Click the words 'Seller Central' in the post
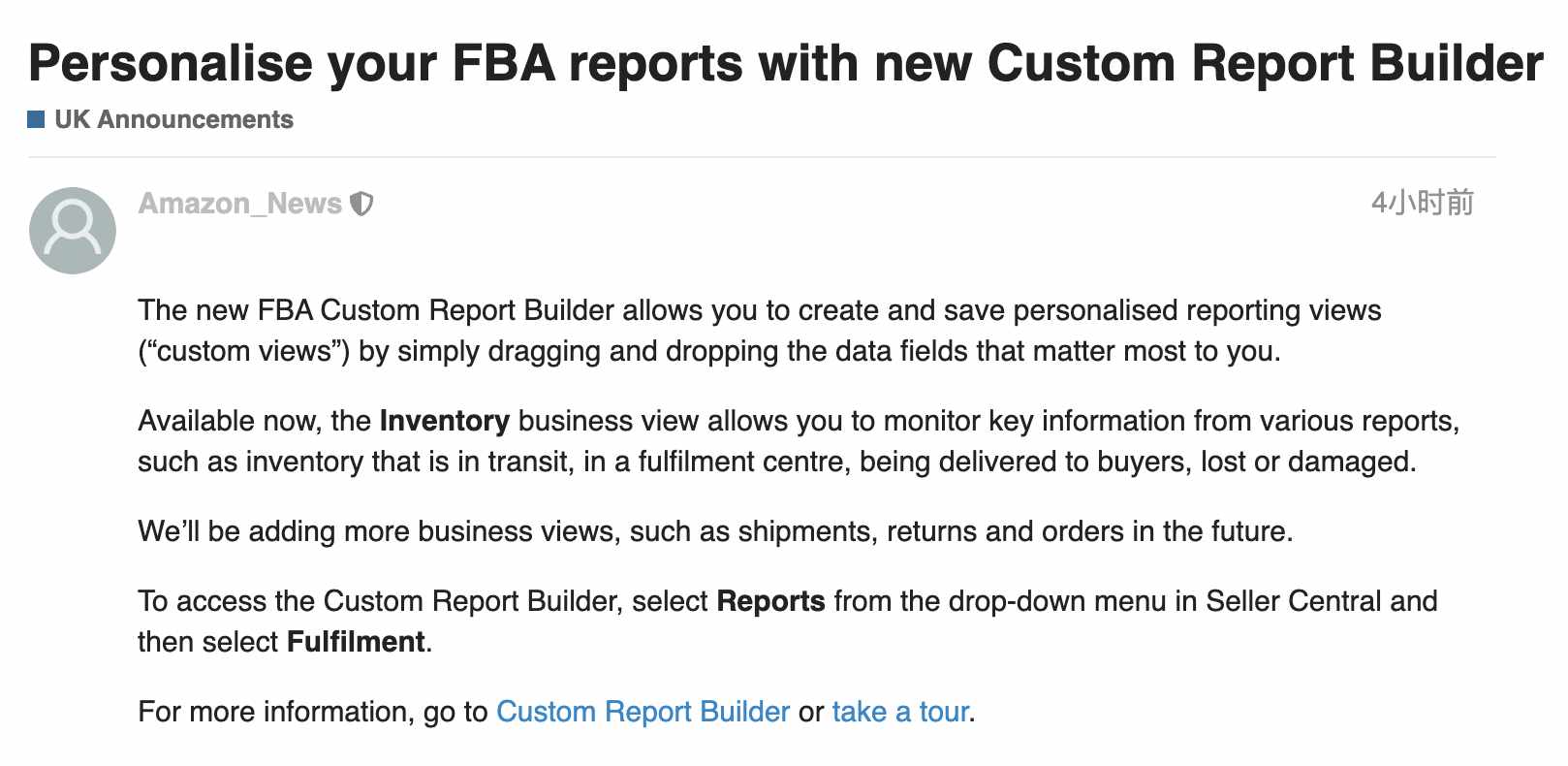Image resolution: width=1568 pixels, height=766 pixels. click(x=1294, y=601)
